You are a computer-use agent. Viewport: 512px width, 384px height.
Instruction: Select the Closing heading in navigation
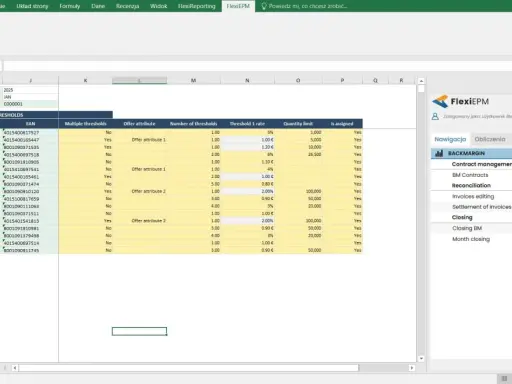coord(462,217)
